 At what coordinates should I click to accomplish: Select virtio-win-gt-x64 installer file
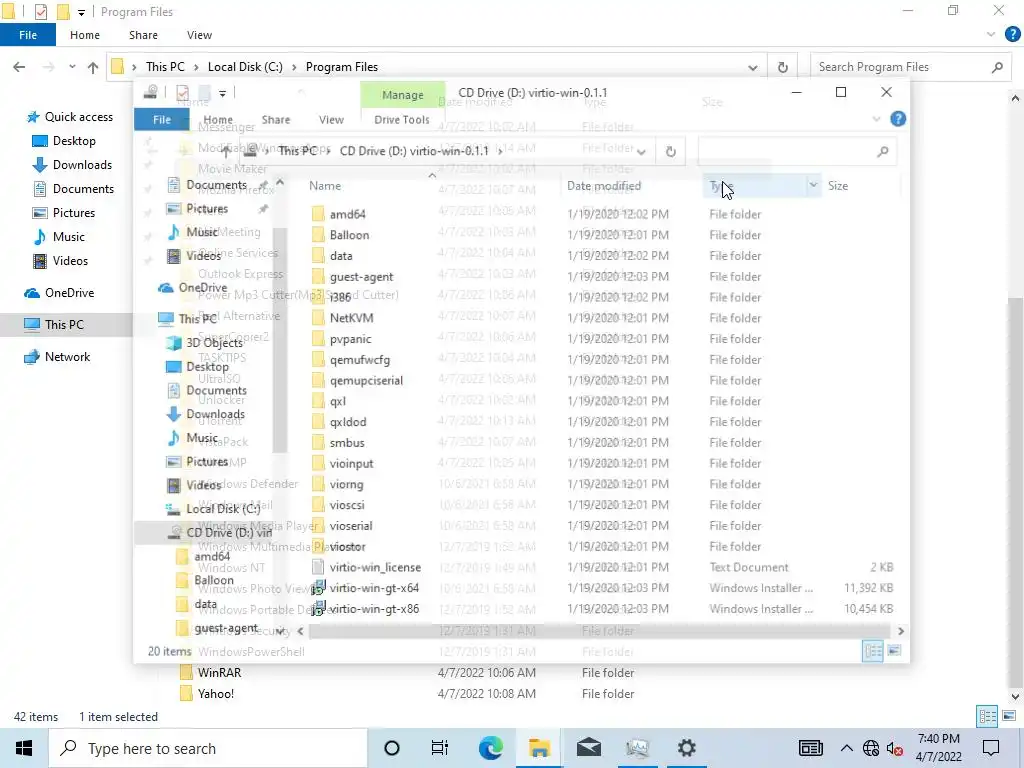(x=374, y=588)
